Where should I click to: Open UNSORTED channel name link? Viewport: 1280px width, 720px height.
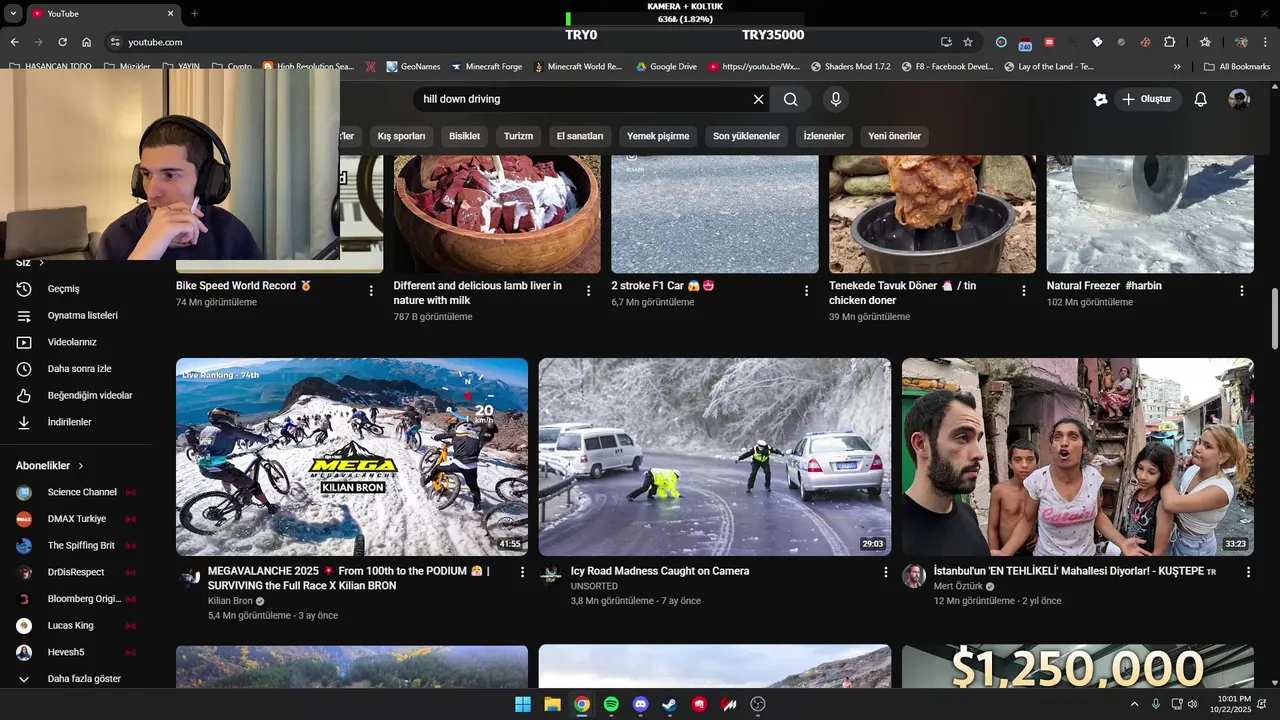594,586
